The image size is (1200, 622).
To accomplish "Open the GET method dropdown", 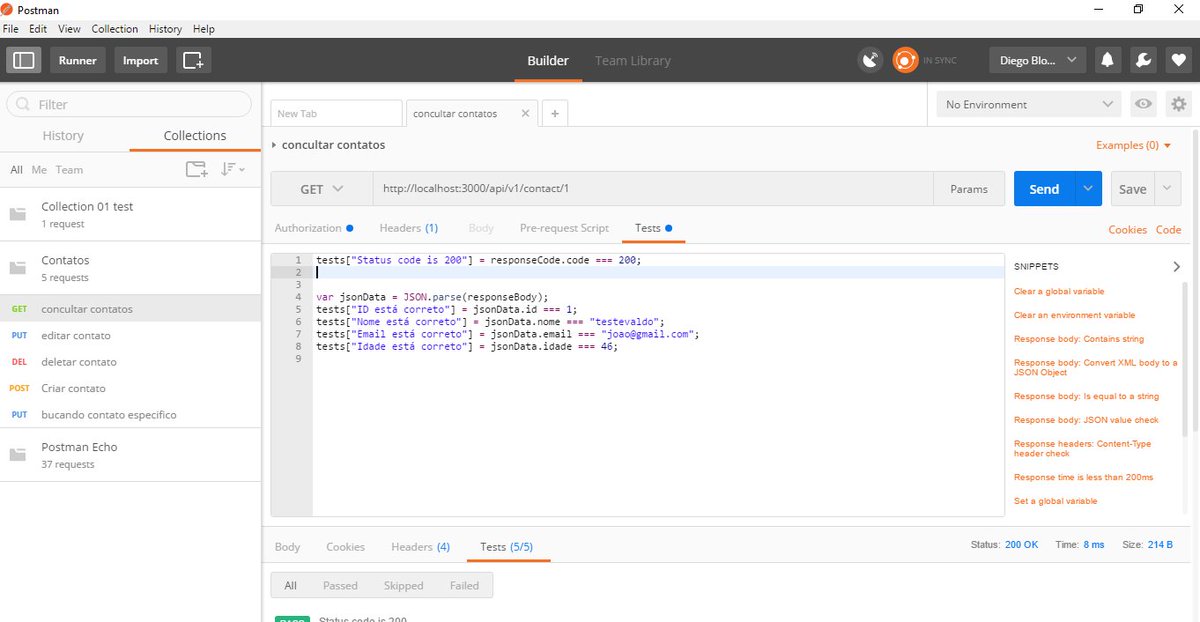I will click(321, 189).
